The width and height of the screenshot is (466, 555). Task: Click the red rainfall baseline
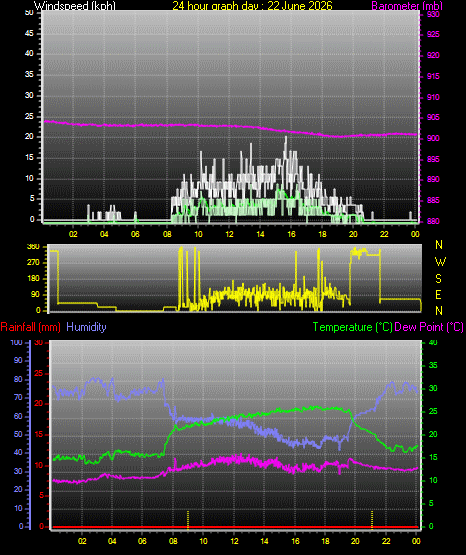235,527
